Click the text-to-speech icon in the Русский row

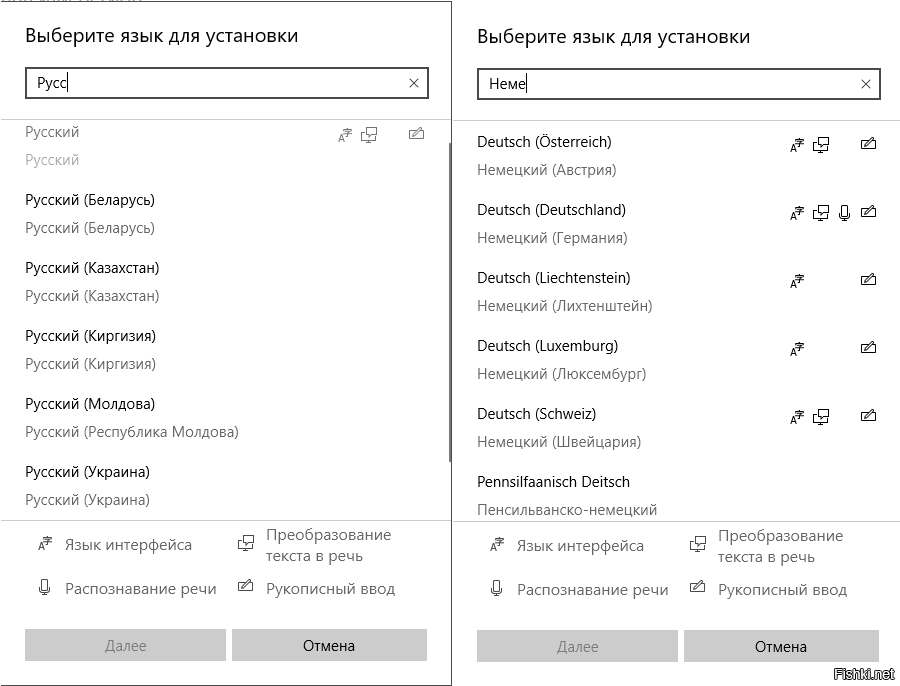pyautogui.click(x=368, y=135)
